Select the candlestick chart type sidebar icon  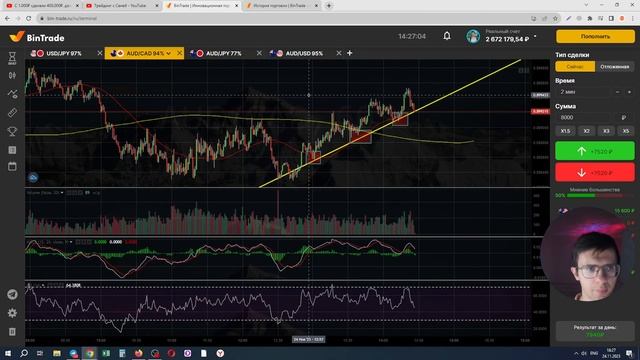tap(12, 76)
